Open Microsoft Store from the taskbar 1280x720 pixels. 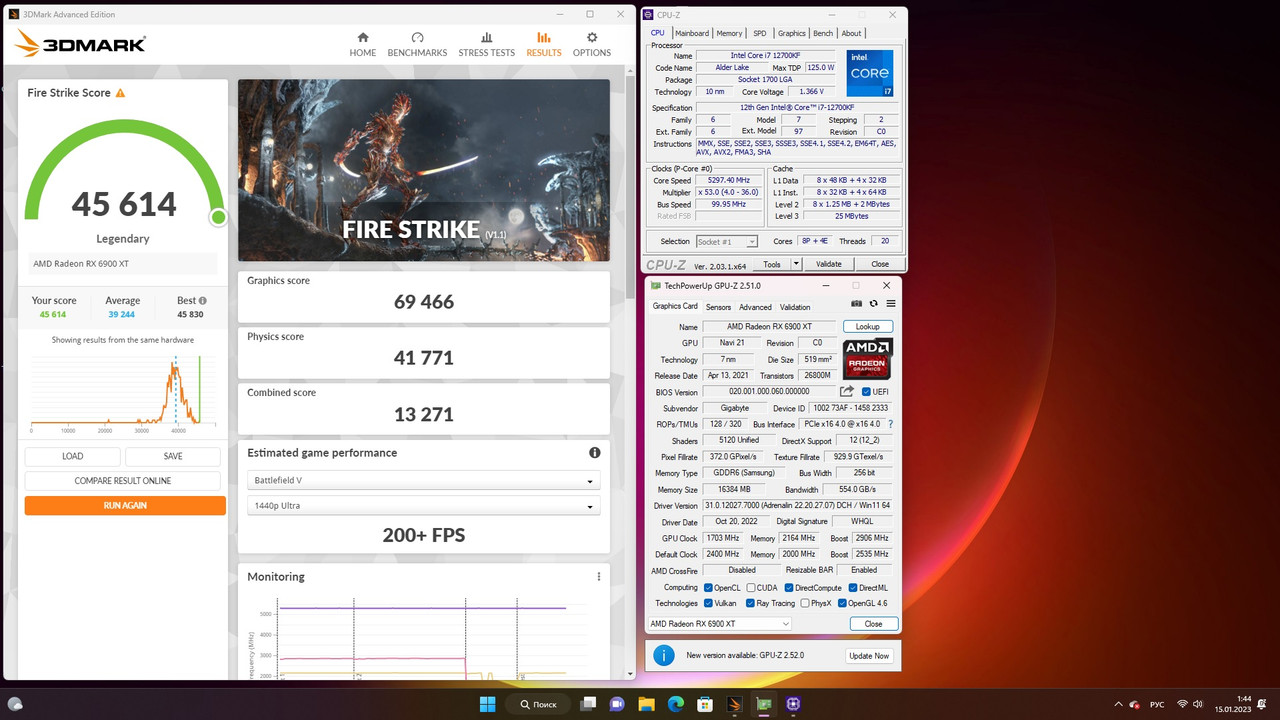[x=705, y=704]
